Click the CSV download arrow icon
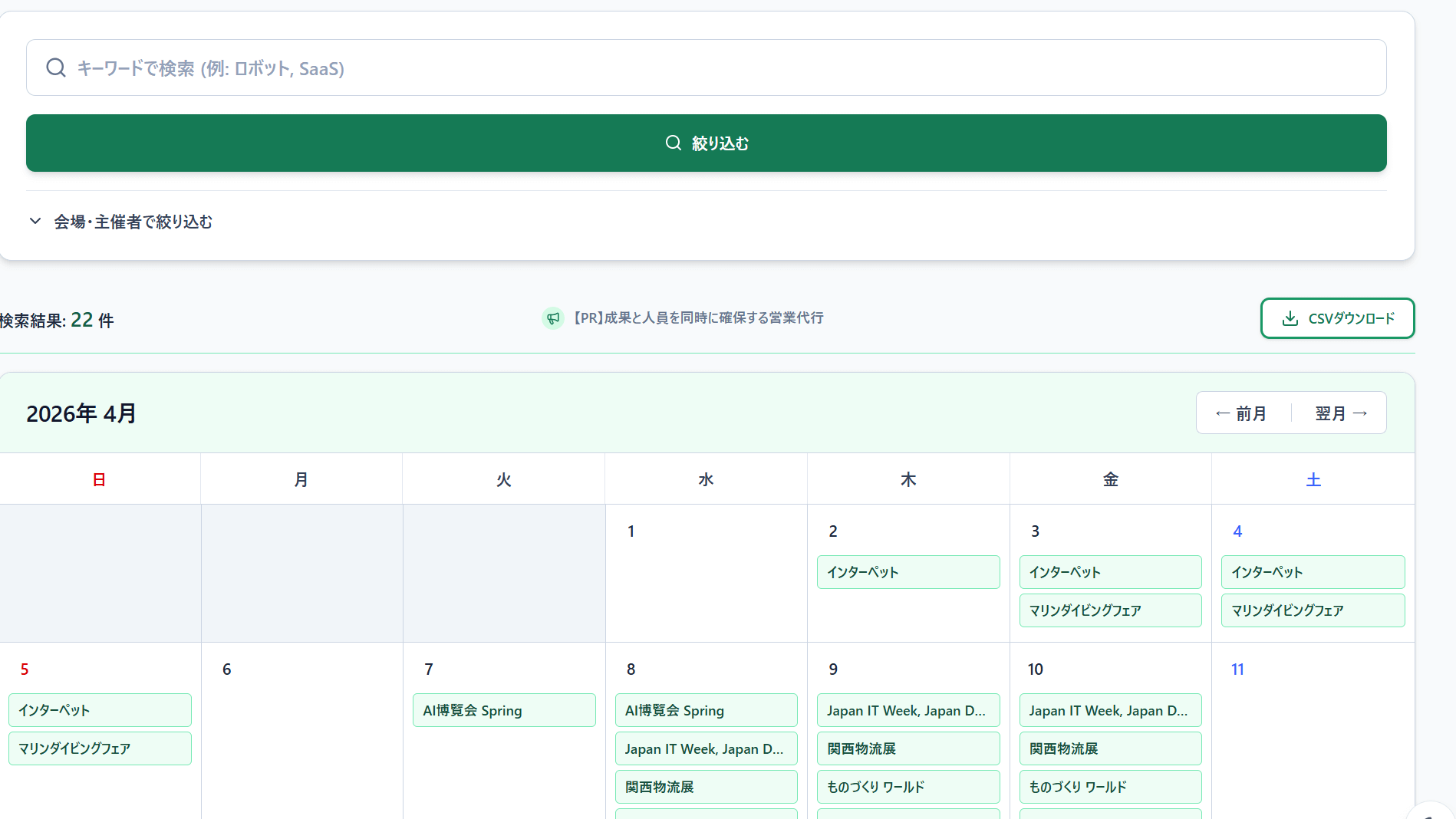1456x819 pixels. click(x=1290, y=318)
